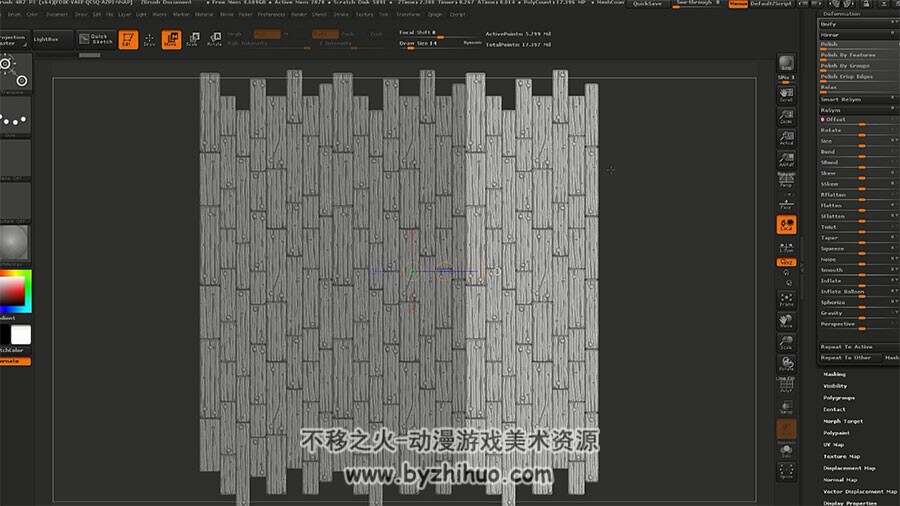Click the QuickSave button

point(647,3)
